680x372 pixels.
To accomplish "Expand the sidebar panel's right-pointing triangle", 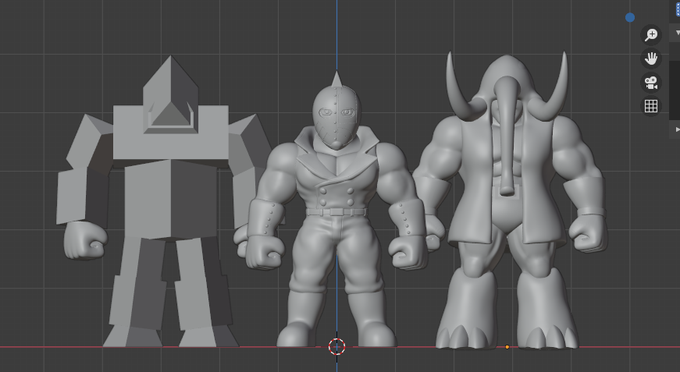I will [677, 129].
